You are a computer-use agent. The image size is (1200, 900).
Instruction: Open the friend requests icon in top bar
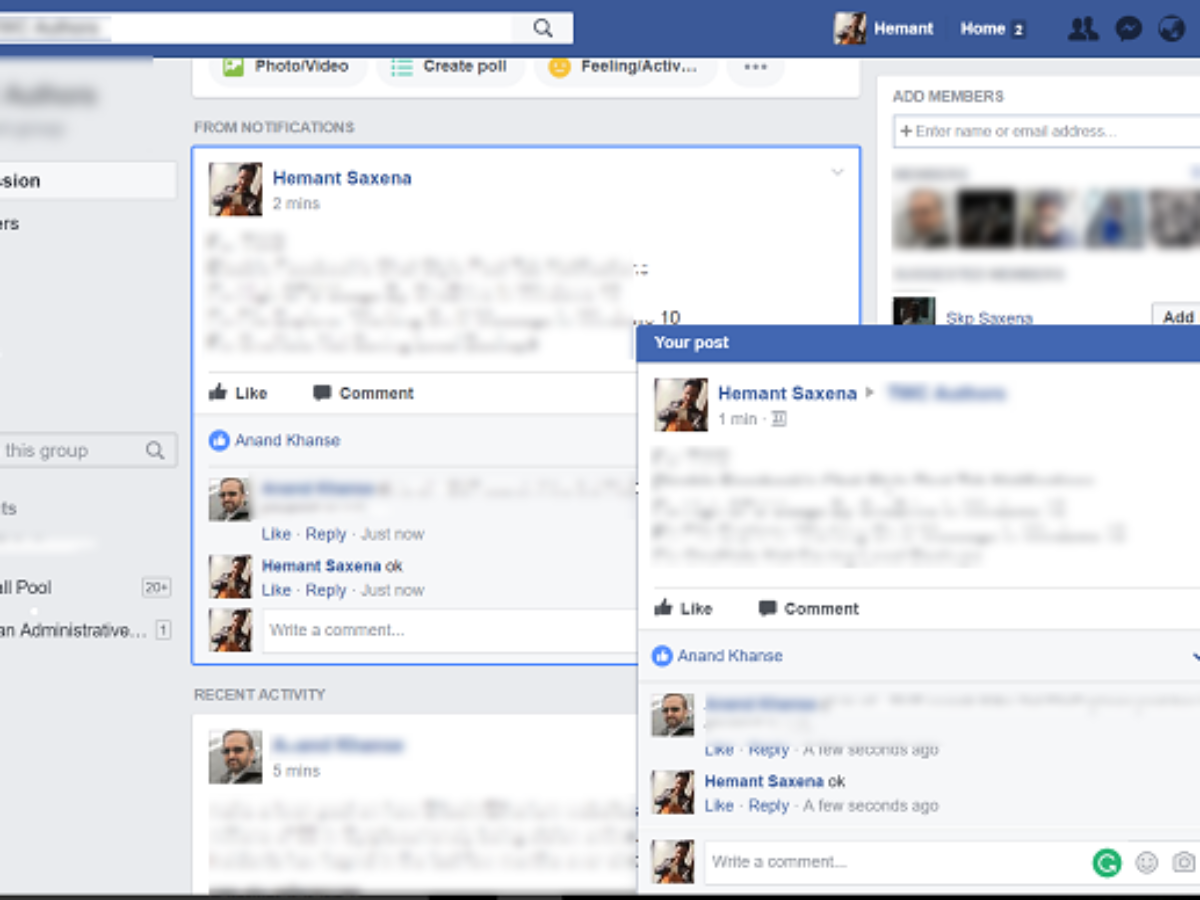point(1082,29)
